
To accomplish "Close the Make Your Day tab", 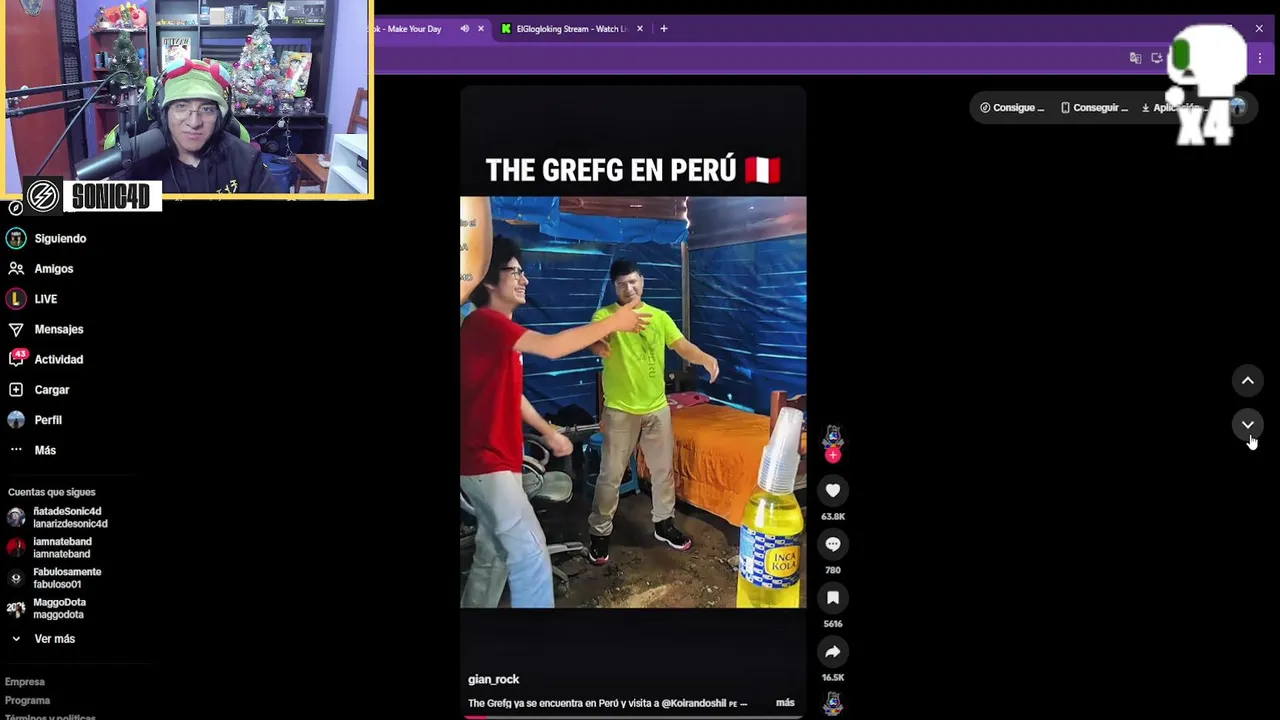I will (x=481, y=29).
